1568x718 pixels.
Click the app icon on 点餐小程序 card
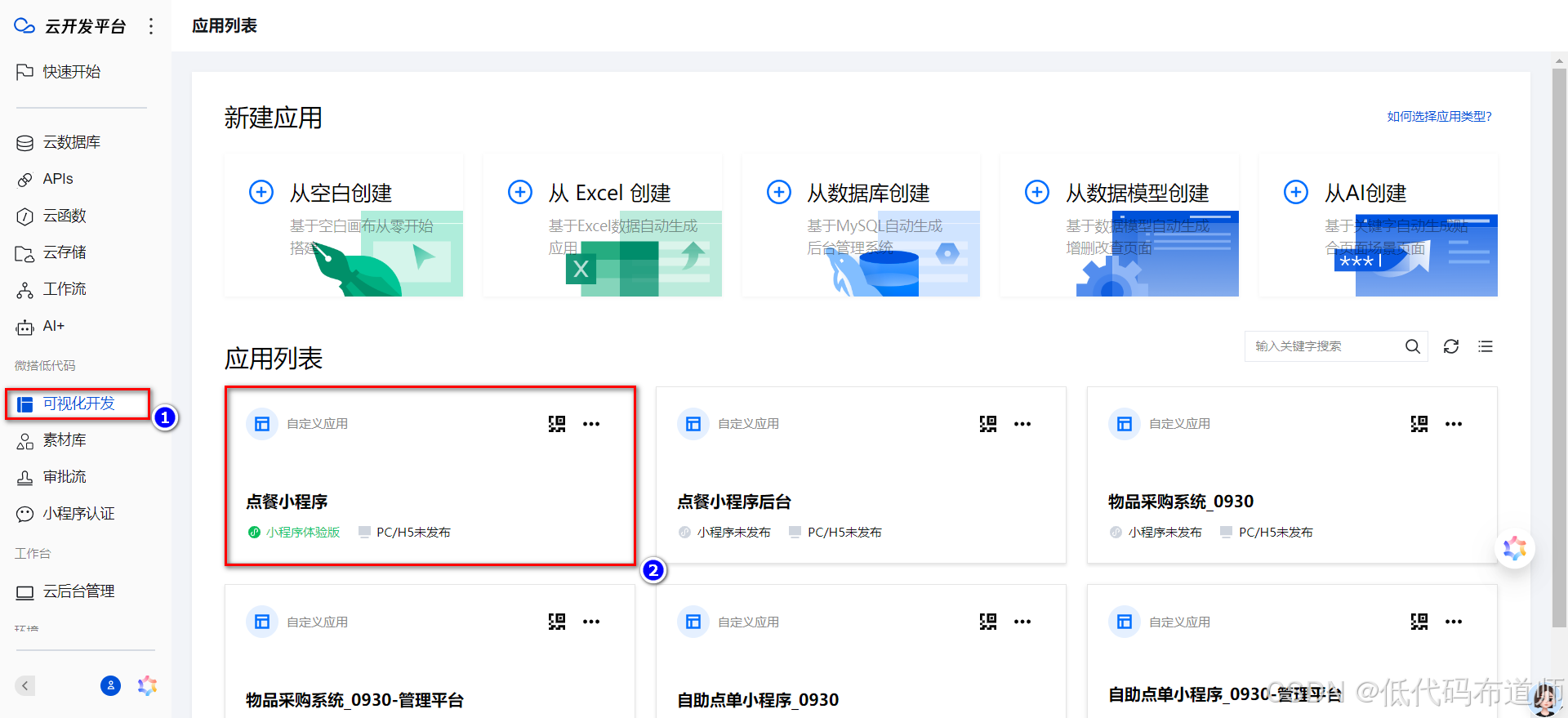coord(262,424)
